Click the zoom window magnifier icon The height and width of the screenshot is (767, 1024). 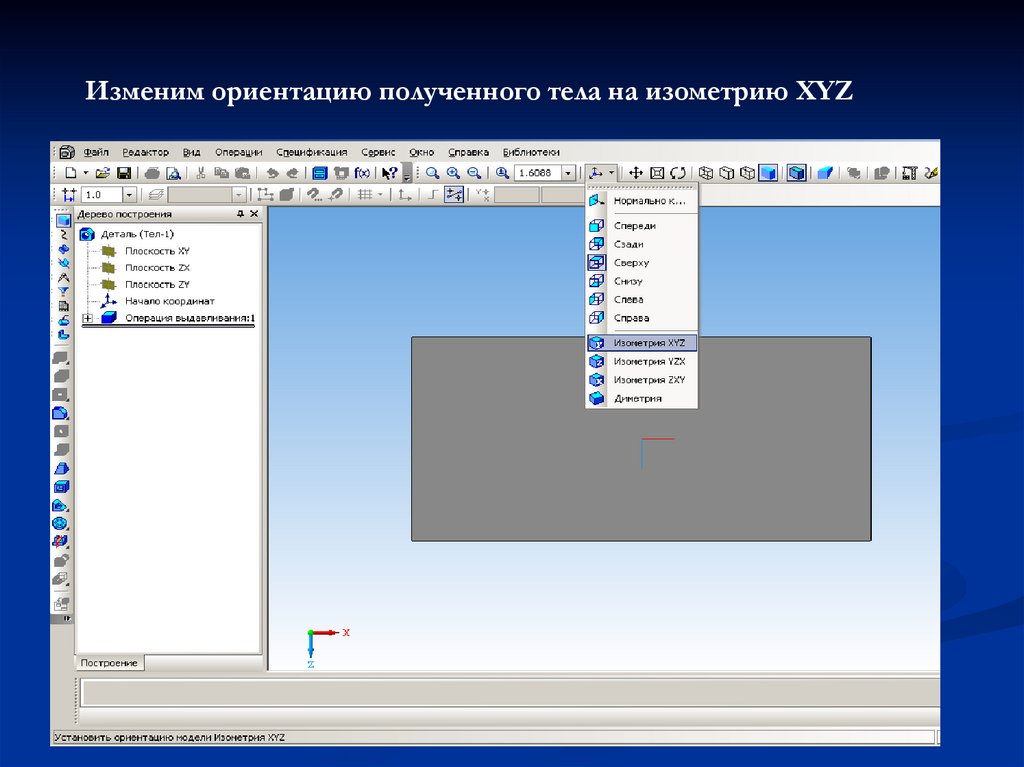432,173
